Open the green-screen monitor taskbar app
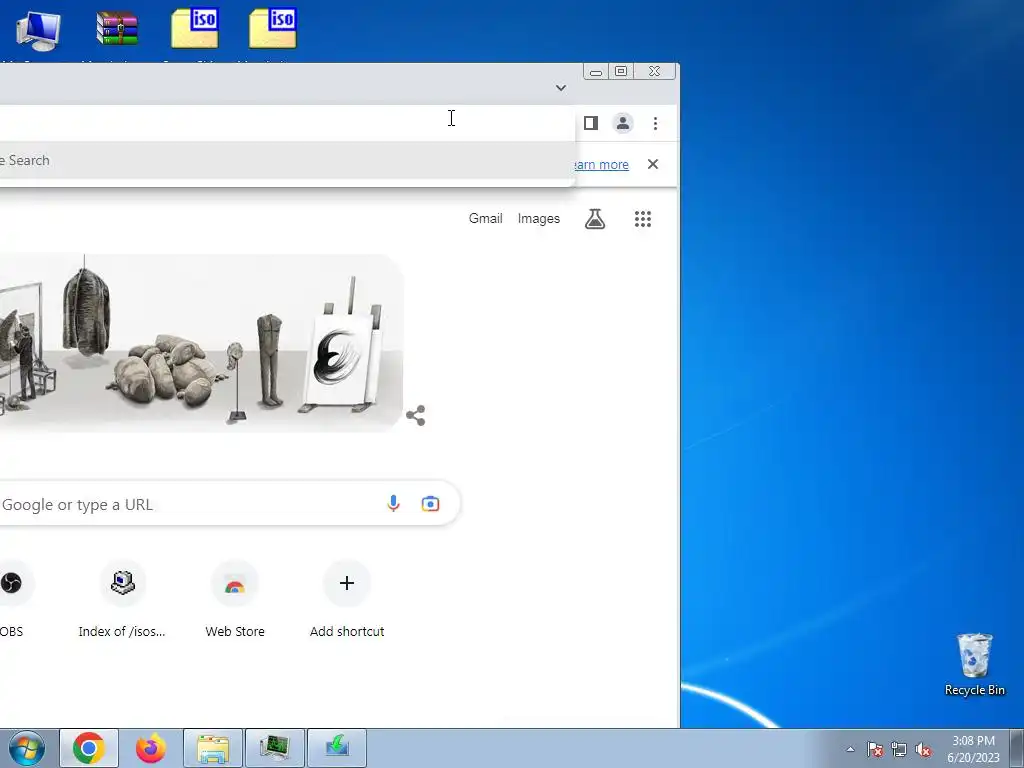Image resolution: width=1024 pixels, height=768 pixels. click(x=275, y=748)
